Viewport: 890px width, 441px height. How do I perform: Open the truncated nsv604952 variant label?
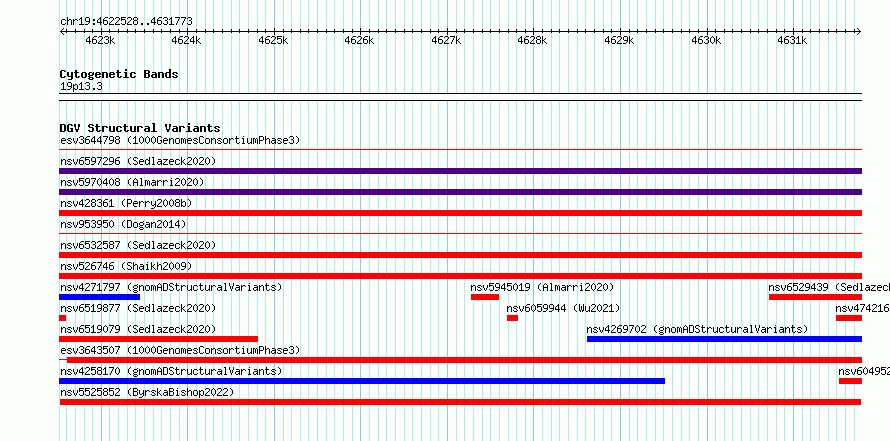864,371
